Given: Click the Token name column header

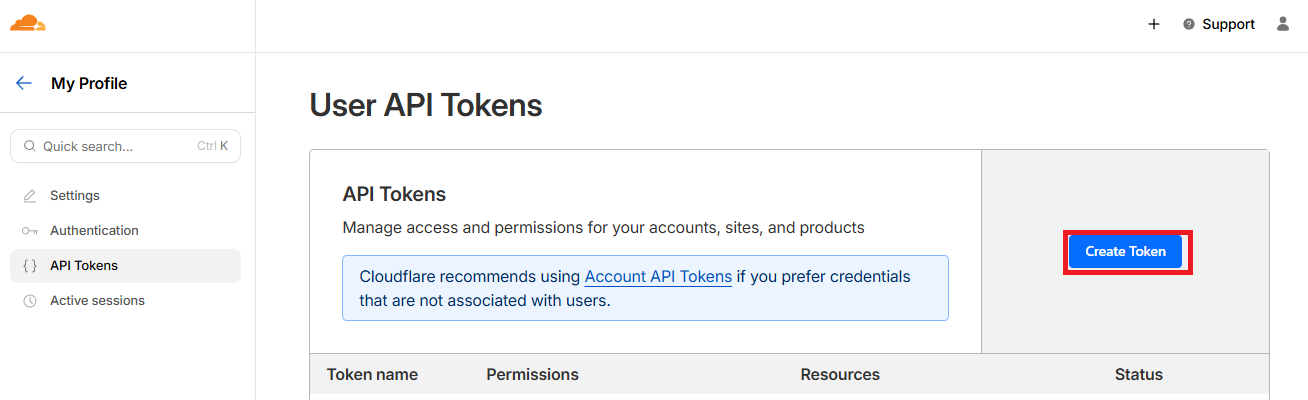Looking at the screenshot, I should click(372, 375).
